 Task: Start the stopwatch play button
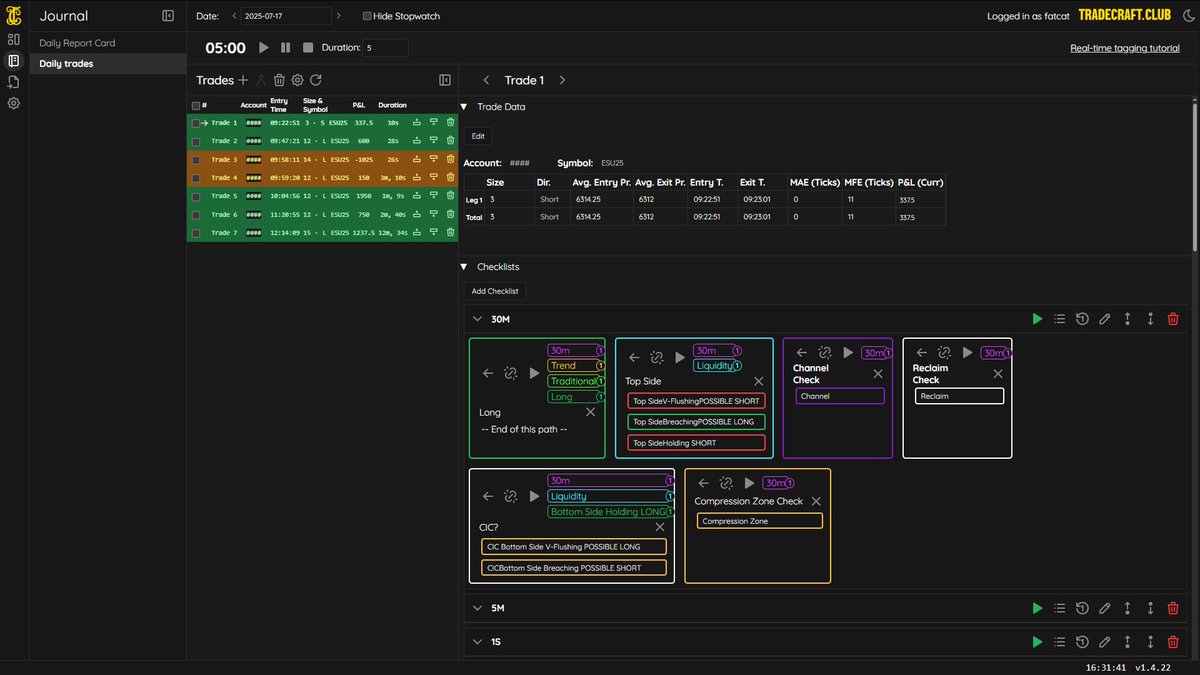[x=264, y=47]
